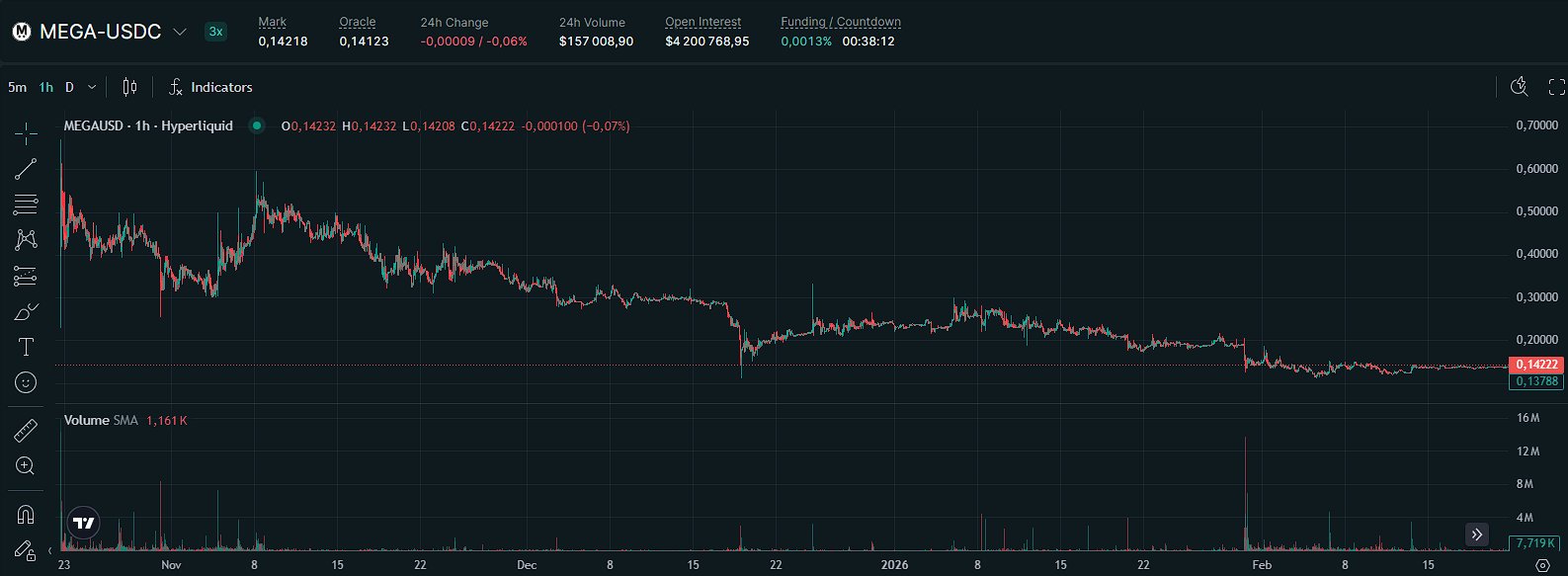The image size is (1568, 576).
Task: Open the MEGA-USDC pair selector dropdown
Action: click(x=180, y=32)
